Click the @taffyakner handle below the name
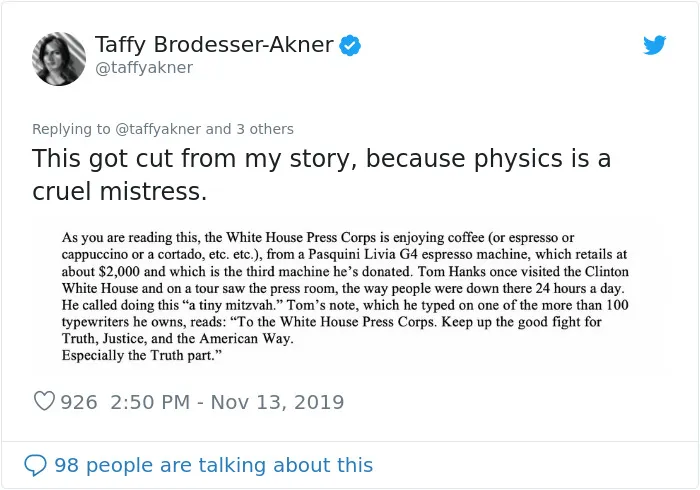Image resolution: width=700 pixels, height=490 pixels. pos(144,68)
